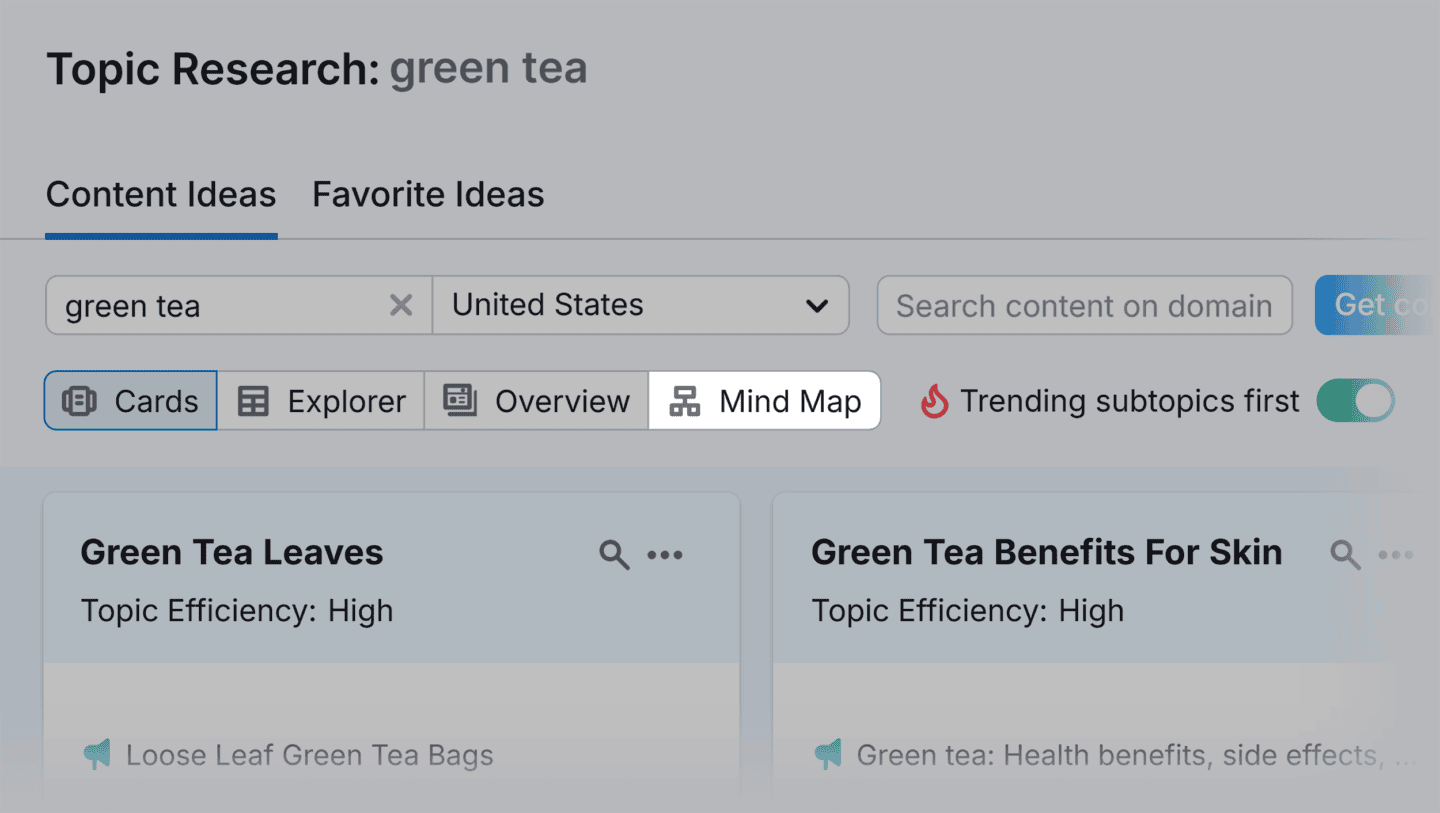This screenshot has height=813, width=1440.
Task: Clear the green tea search query
Action: tap(401, 305)
